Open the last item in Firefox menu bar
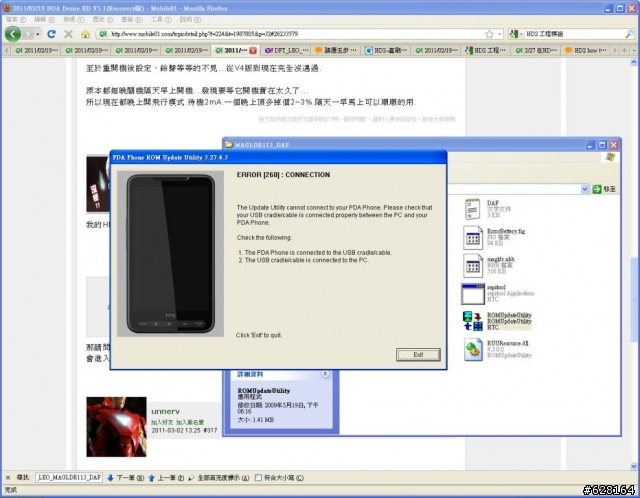 pyautogui.click(x=190, y=20)
